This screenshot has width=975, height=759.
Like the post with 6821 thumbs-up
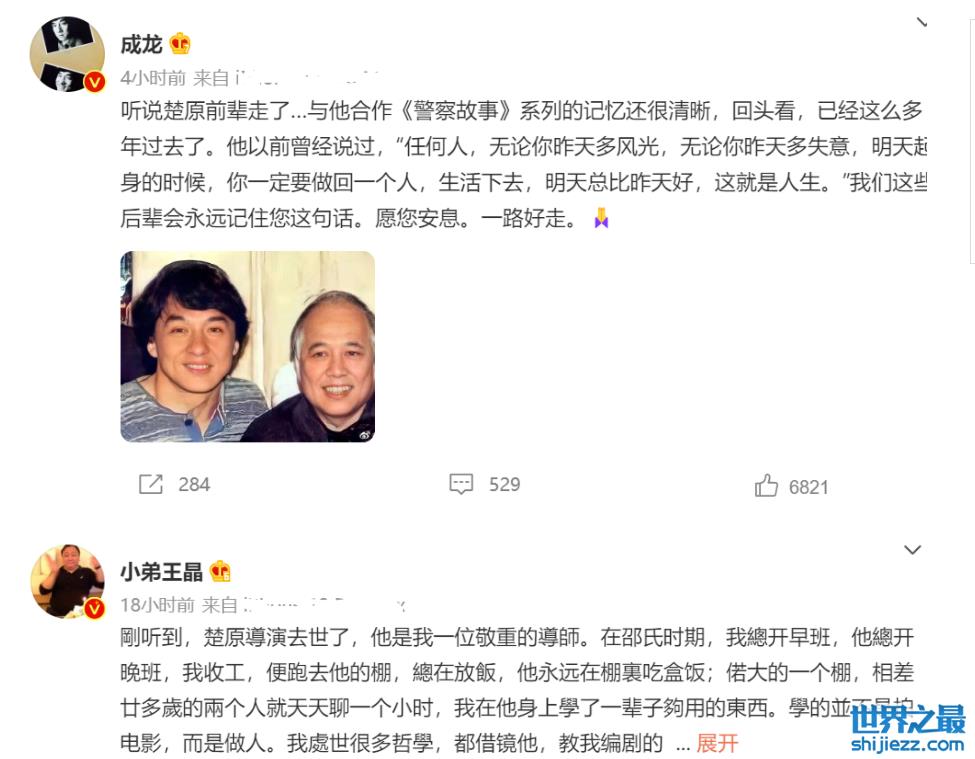pos(766,485)
